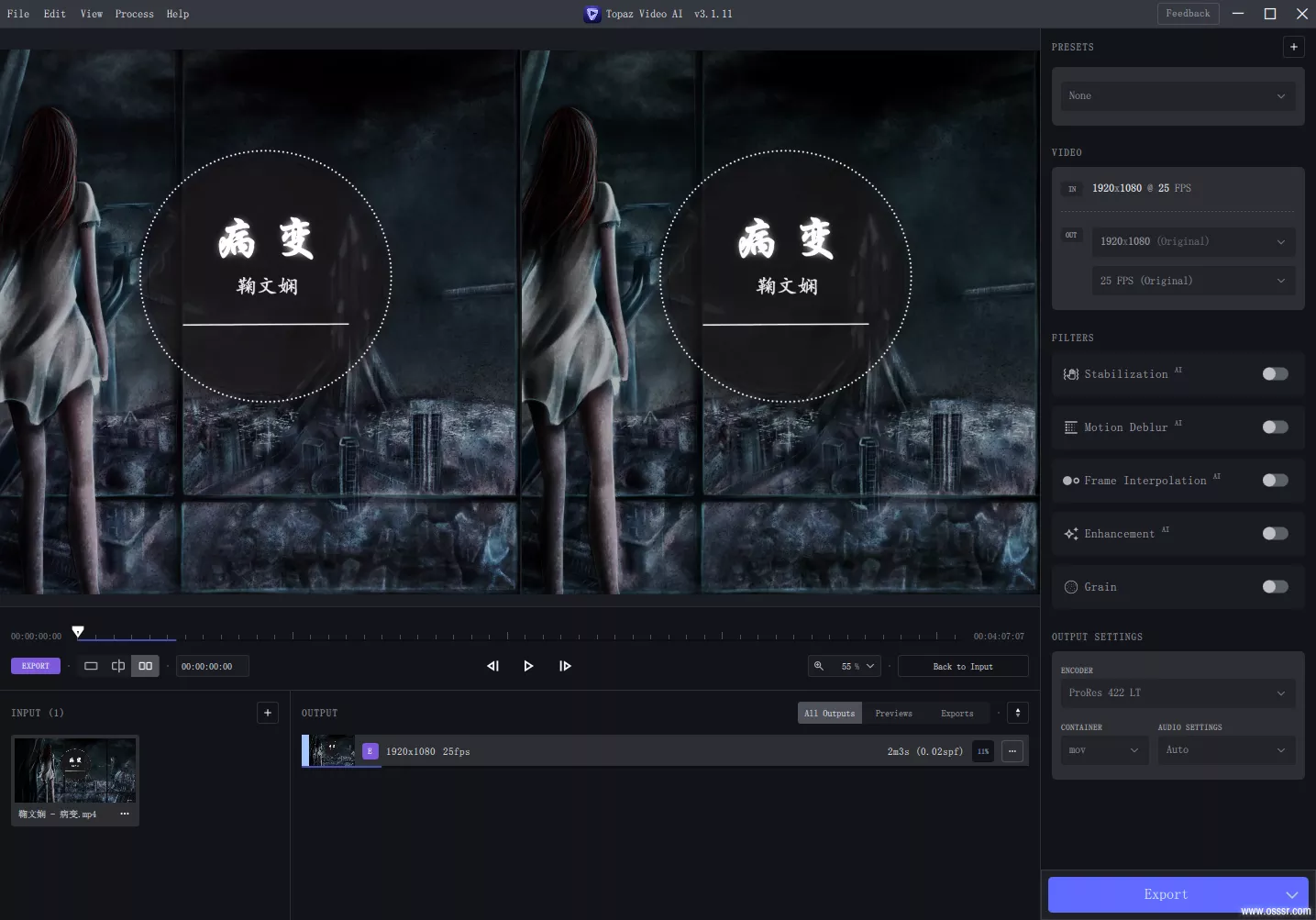Click the IN video badge
Image resolution: width=1316 pixels, height=920 pixels.
point(1072,189)
